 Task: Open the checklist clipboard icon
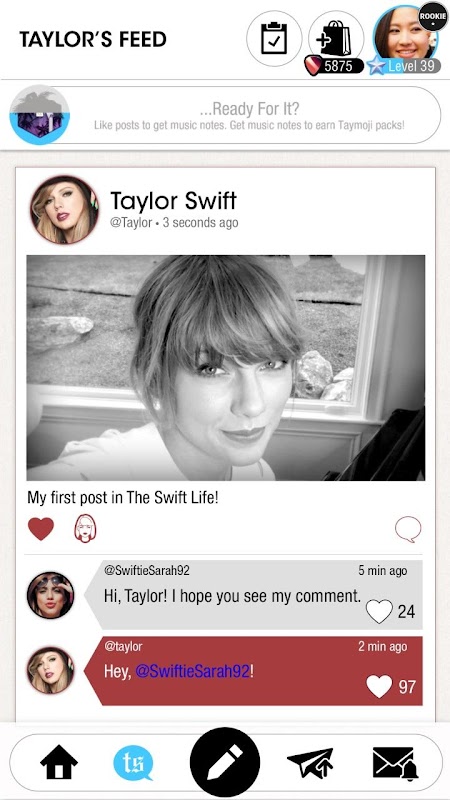273,38
